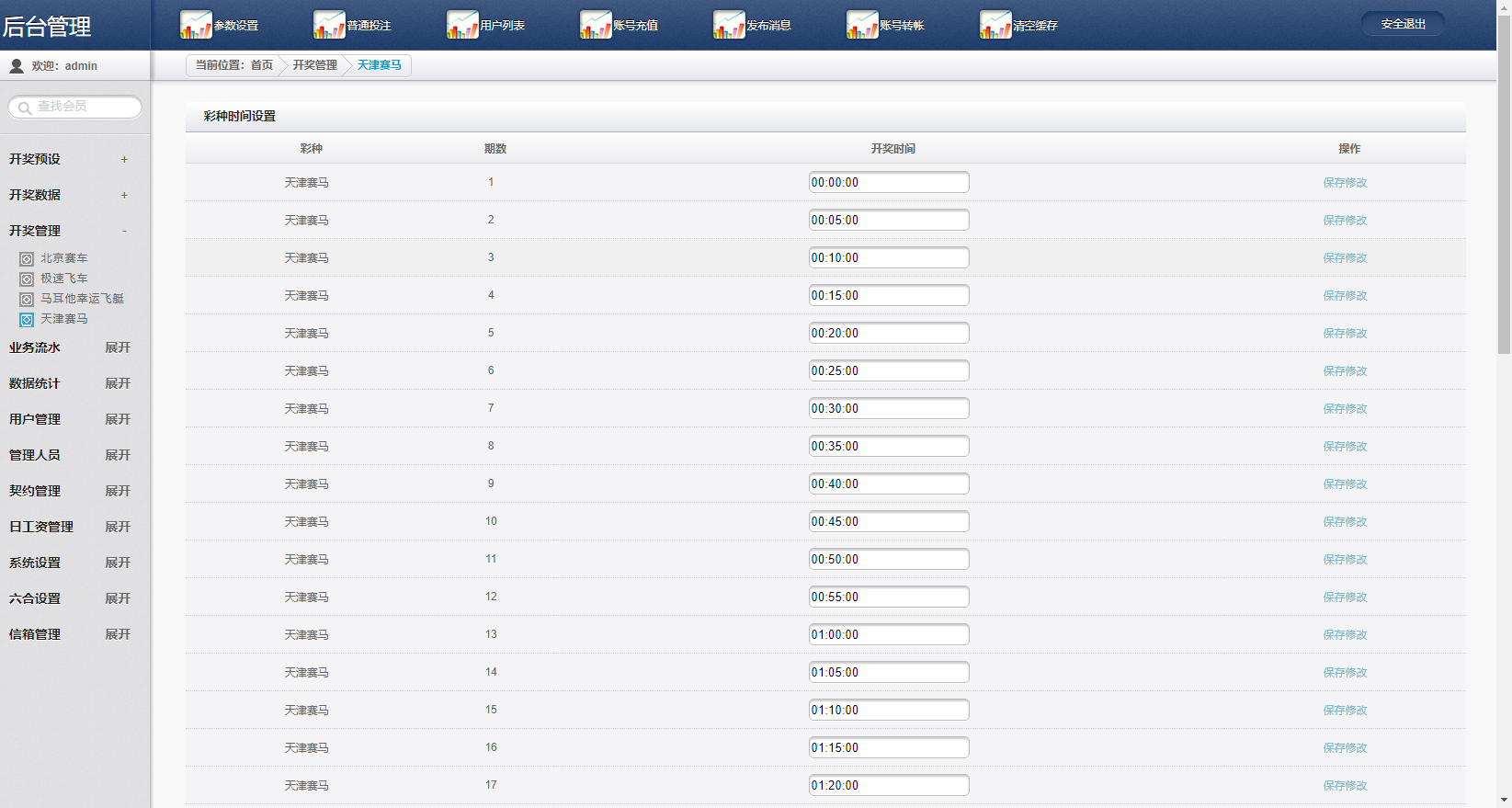Select 马耳他幸运飞艇 in the sidebar

[x=81, y=299]
